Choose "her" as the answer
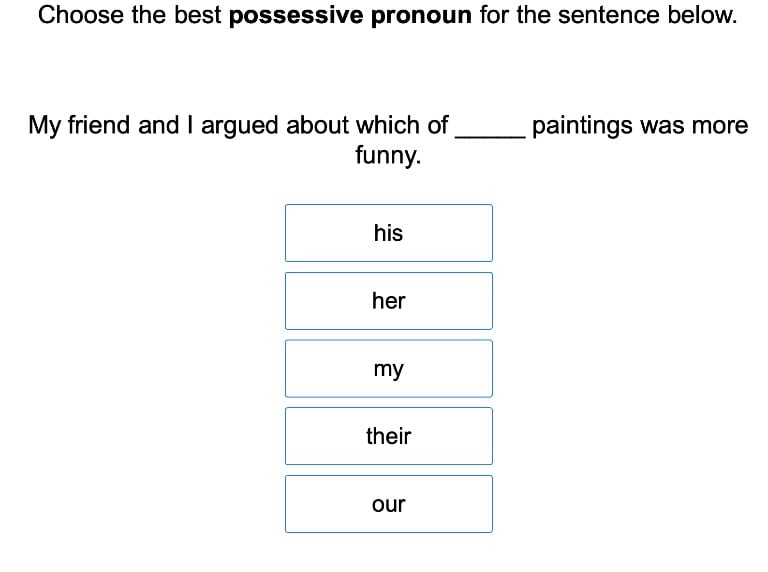Viewport: 768px width, 572px height. click(x=388, y=301)
